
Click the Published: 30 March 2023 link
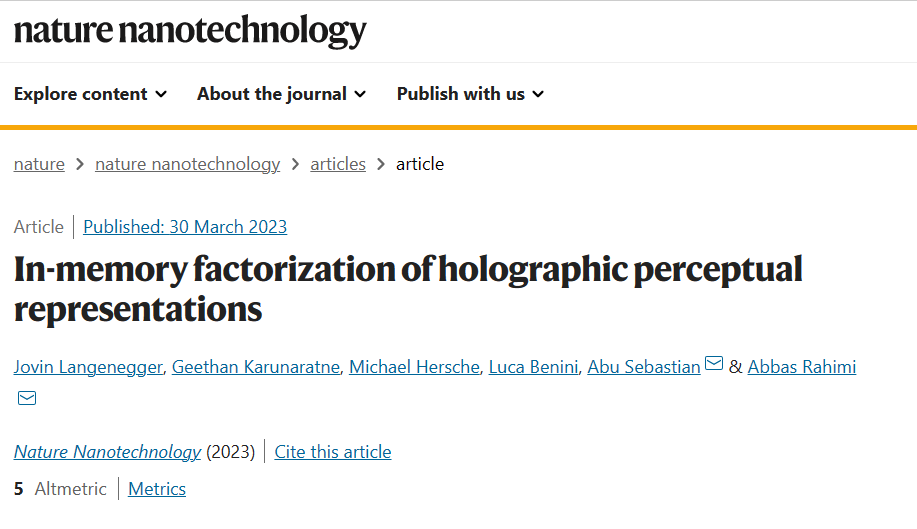185,227
